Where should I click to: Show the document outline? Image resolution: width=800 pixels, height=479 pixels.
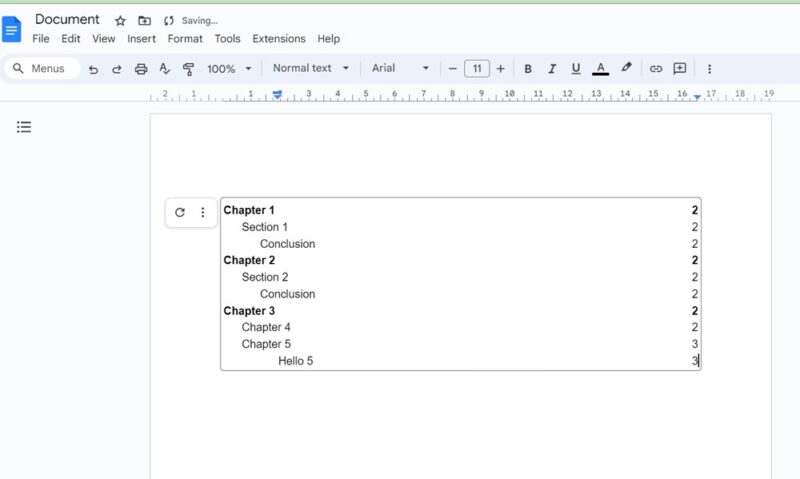coord(23,127)
